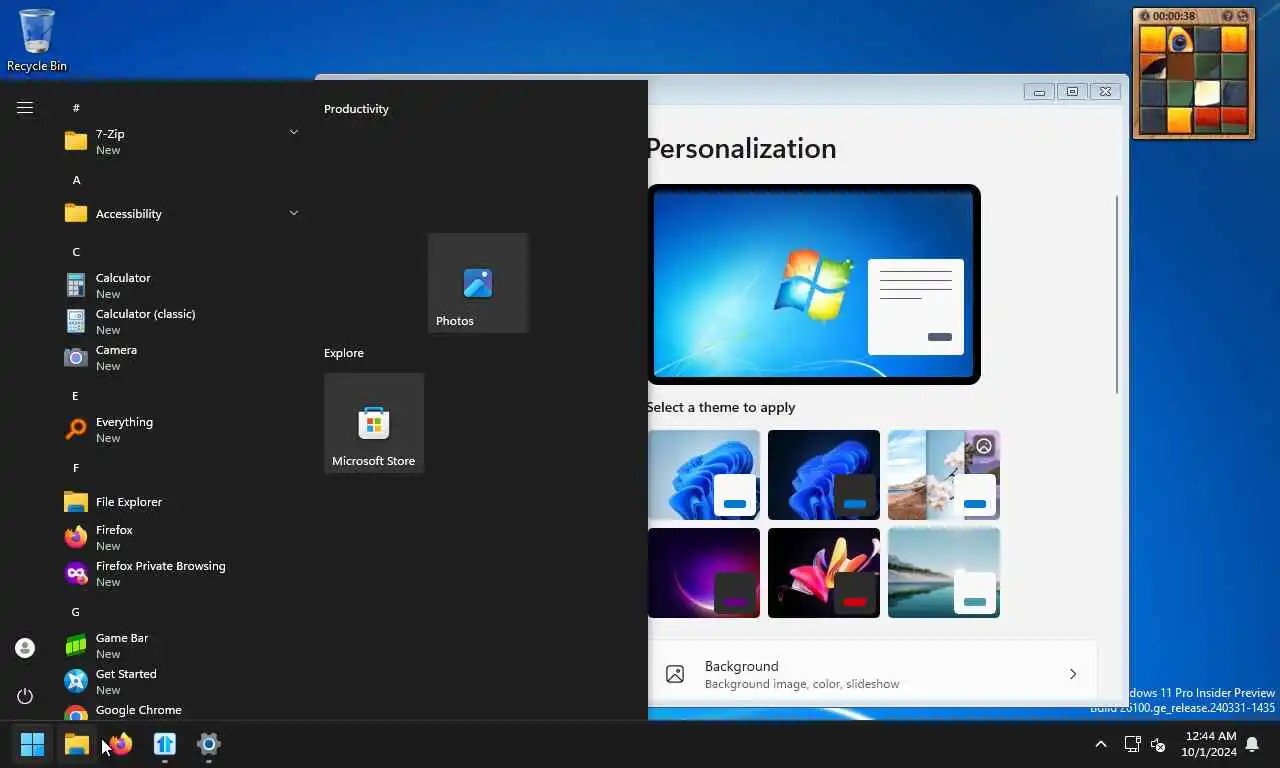Open the notifications bell
This screenshot has width=1280, height=768.
[1252, 744]
